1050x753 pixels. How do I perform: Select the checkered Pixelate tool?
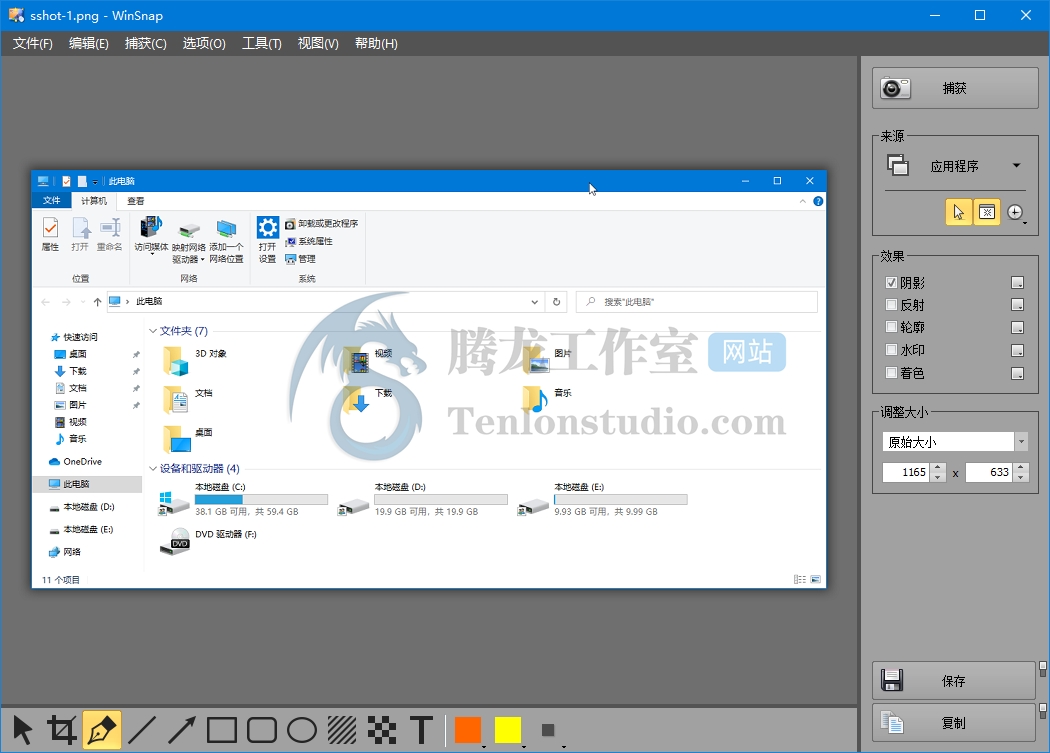click(382, 730)
